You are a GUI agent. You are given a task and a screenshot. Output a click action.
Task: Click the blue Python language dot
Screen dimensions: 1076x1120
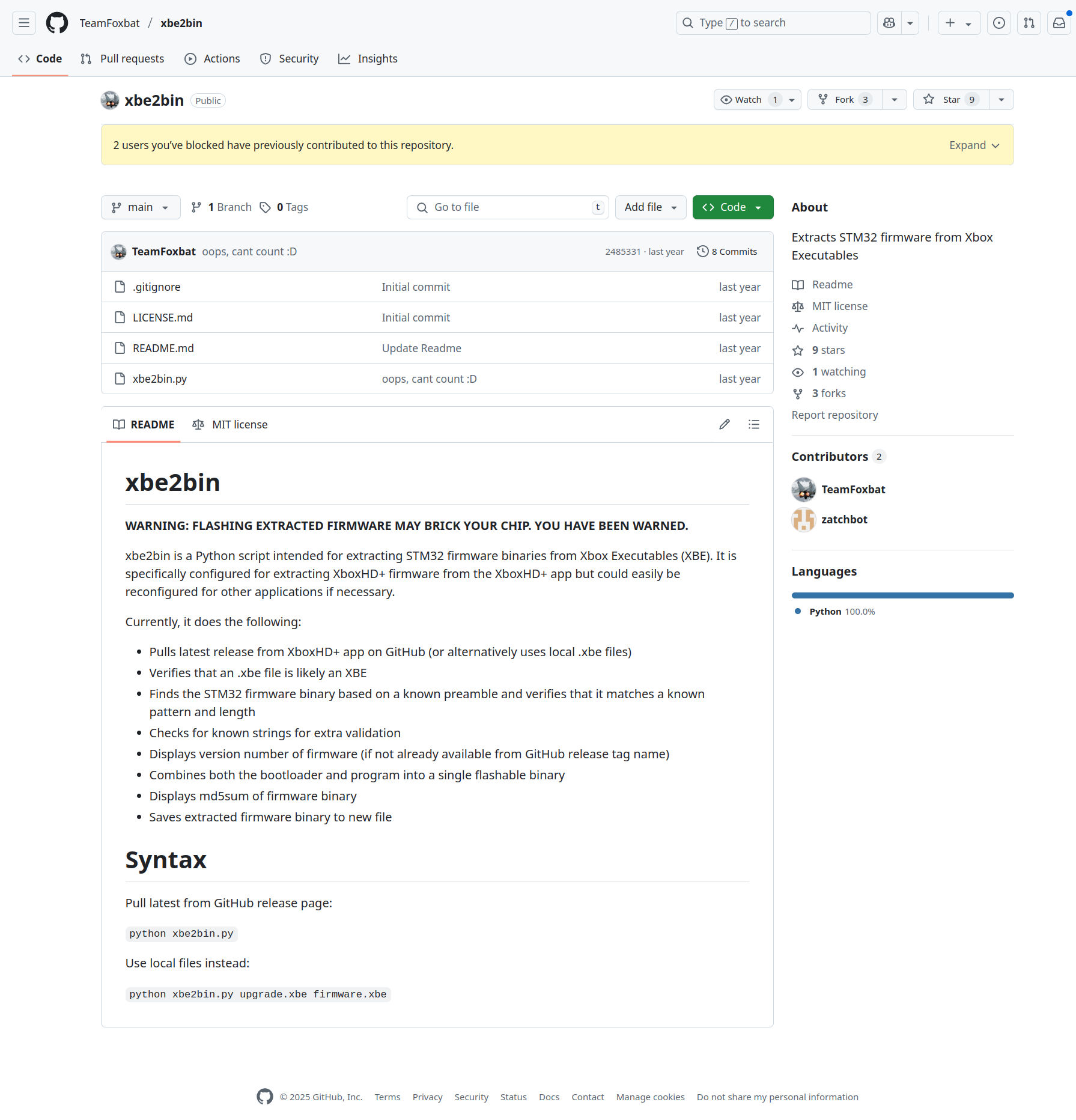point(798,611)
